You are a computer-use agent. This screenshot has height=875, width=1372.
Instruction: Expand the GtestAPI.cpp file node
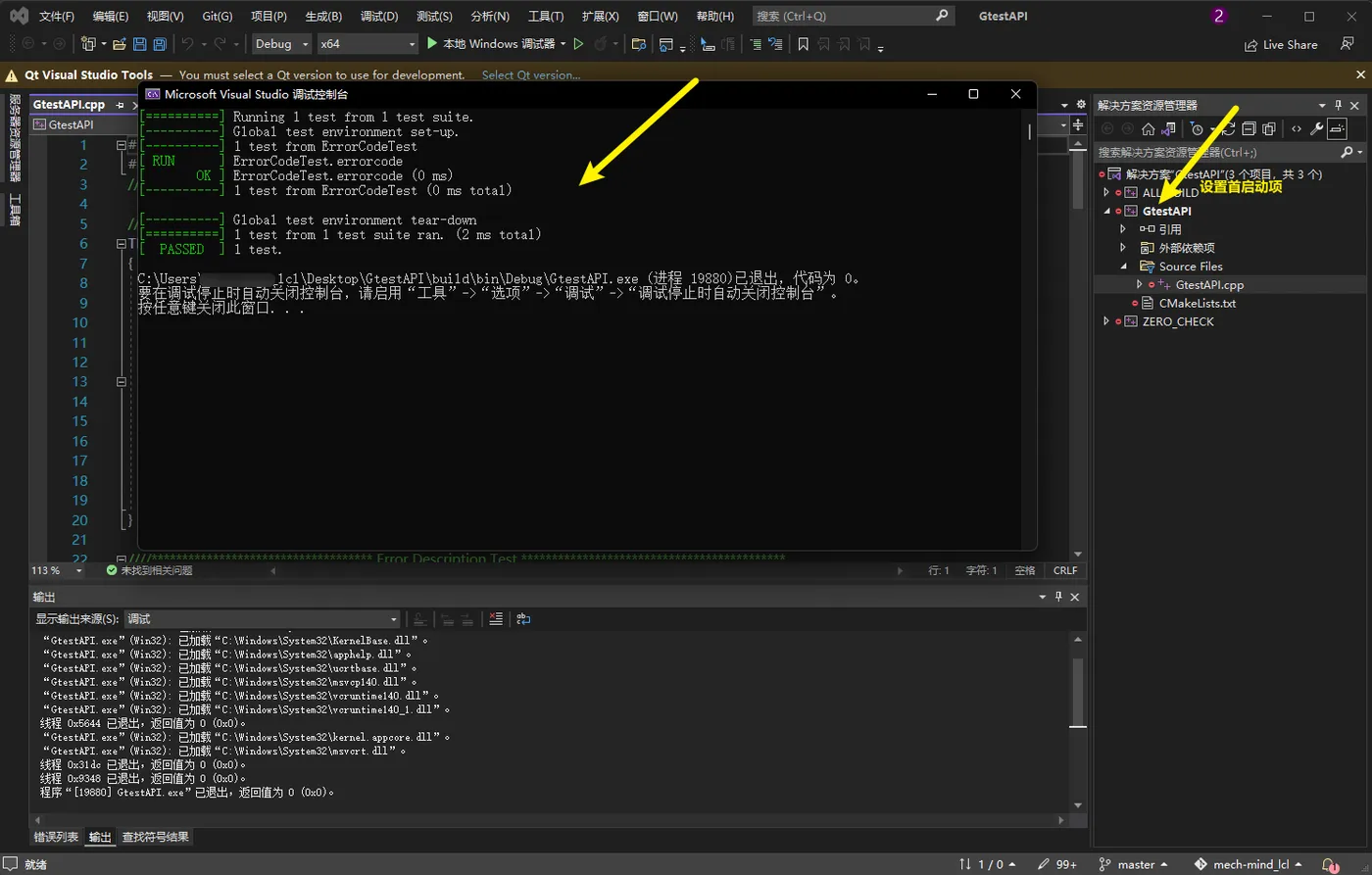(1140, 284)
